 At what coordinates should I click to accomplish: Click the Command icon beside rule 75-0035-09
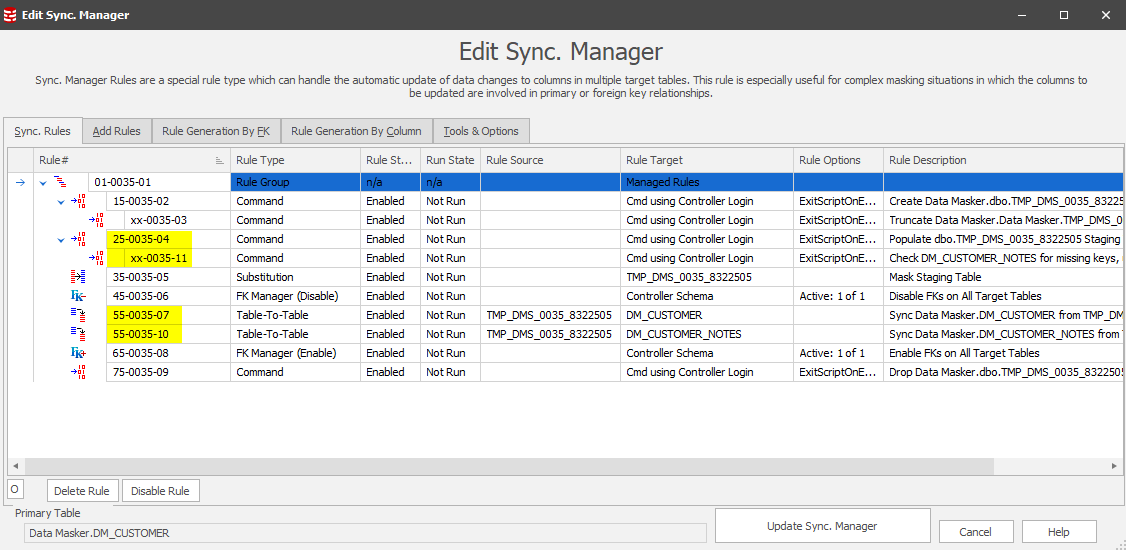[x=79, y=372]
